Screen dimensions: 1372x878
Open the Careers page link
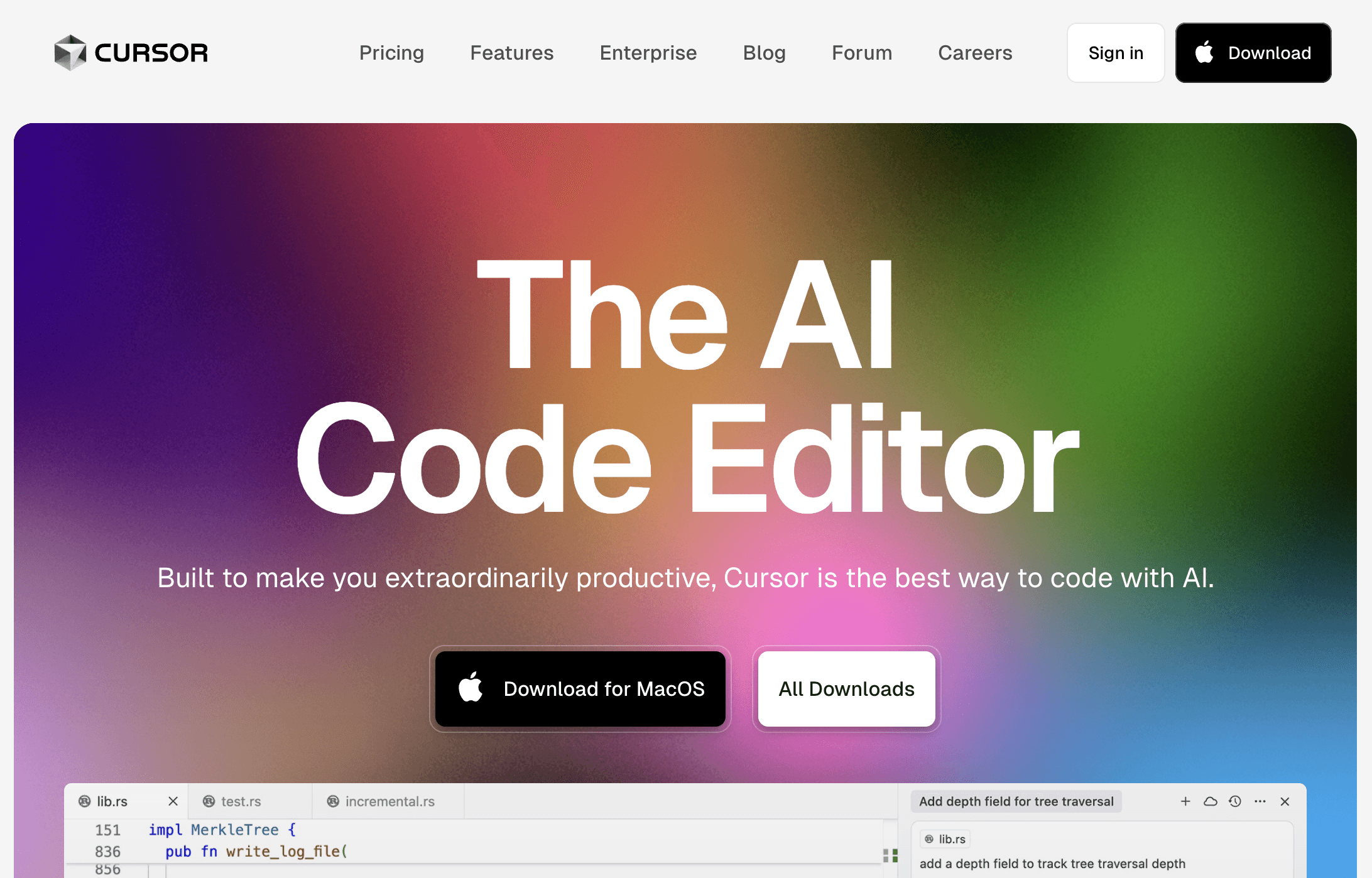click(975, 53)
